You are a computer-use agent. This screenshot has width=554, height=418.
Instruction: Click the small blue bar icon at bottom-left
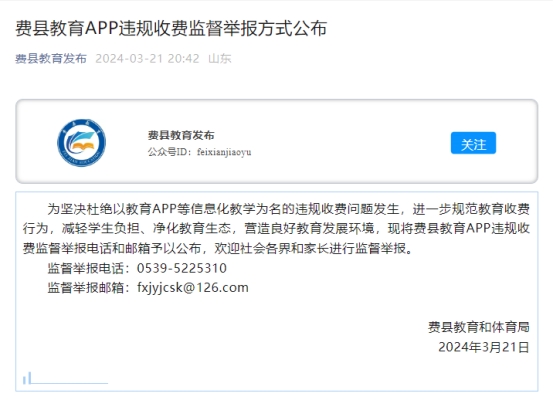coord(27,378)
